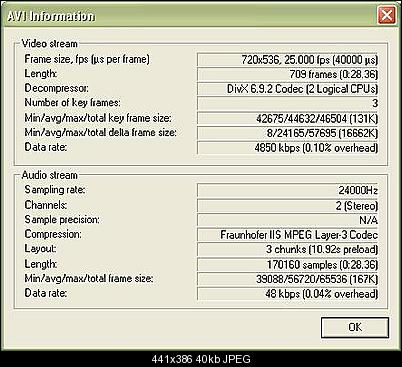Select the '42675/44632/46504 (131K)' key frame size
Viewport: 402px width, 367px height.
click(287, 118)
